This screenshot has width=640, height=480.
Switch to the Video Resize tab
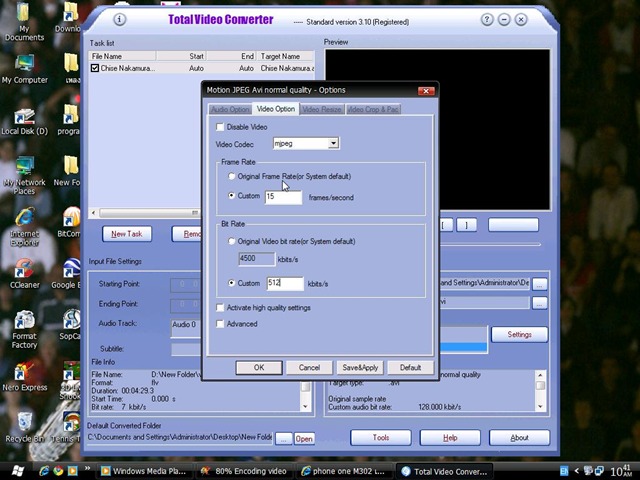322,109
